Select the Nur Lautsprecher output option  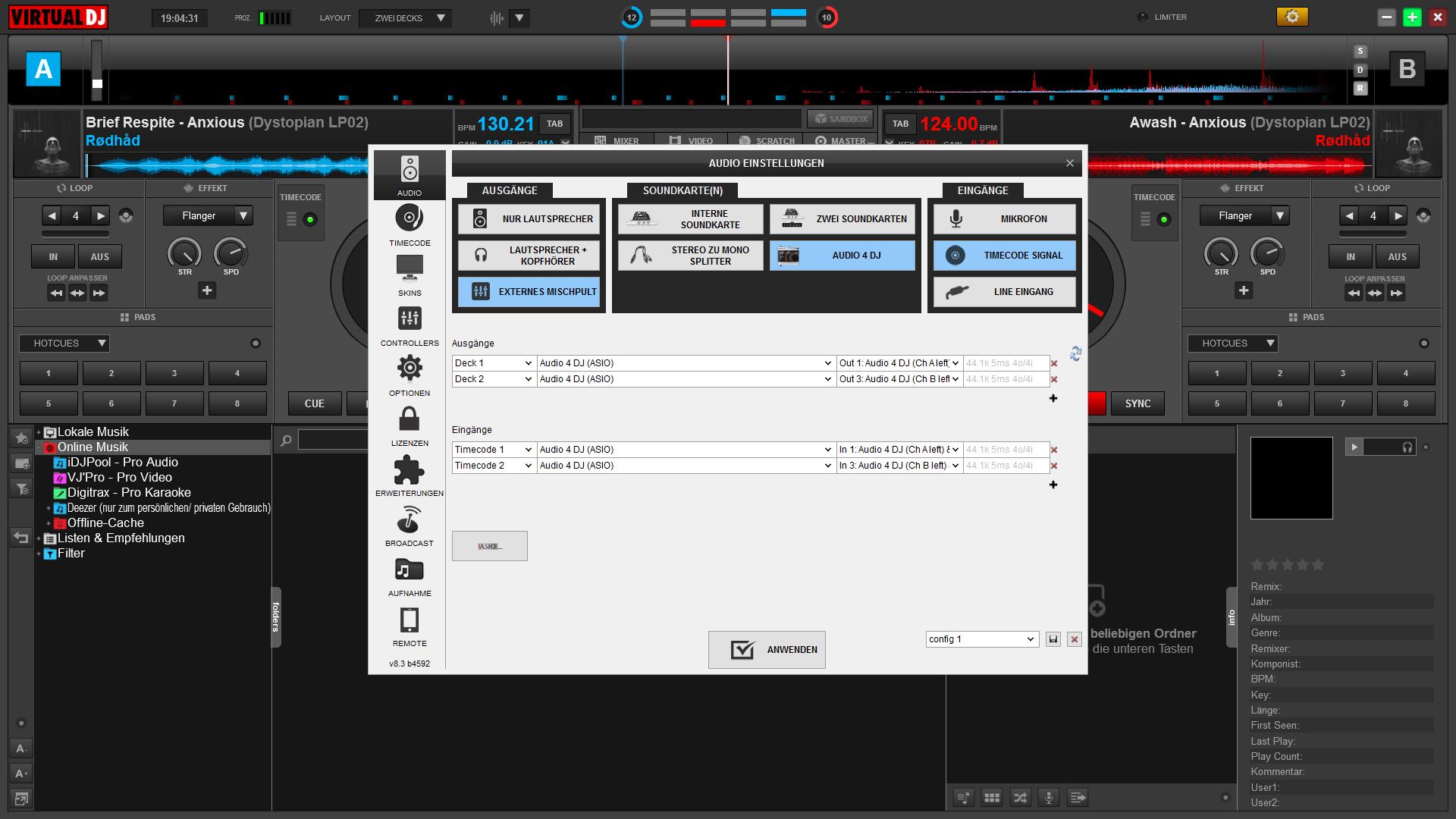click(x=529, y=218)
